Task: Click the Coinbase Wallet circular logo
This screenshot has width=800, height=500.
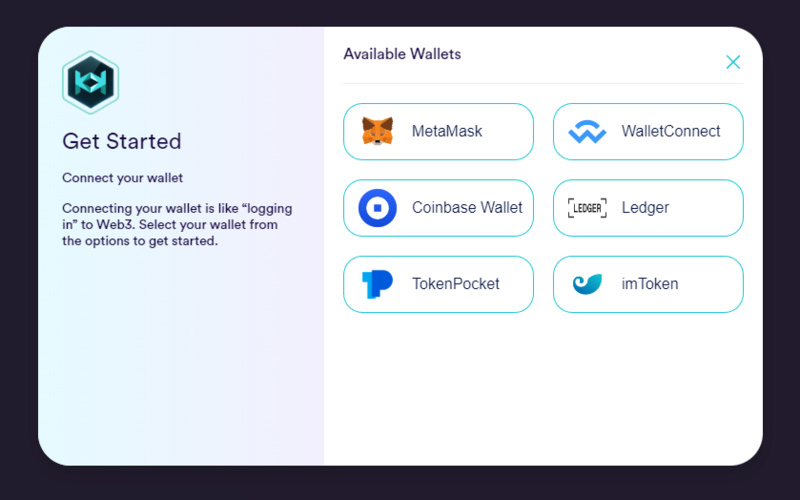Action: click(x=377, y=208)
